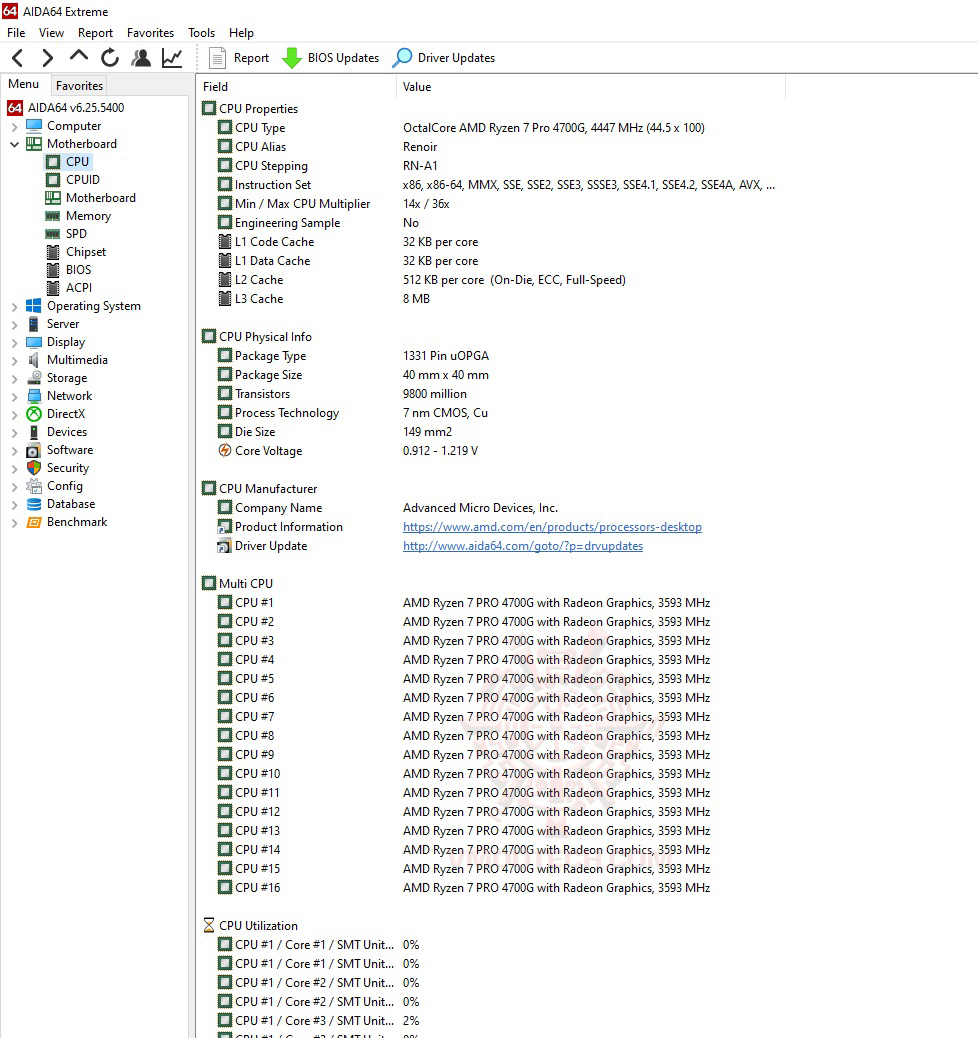Select Security in the sidebar
Screen dimensions: 978x1038
(57, 467)
